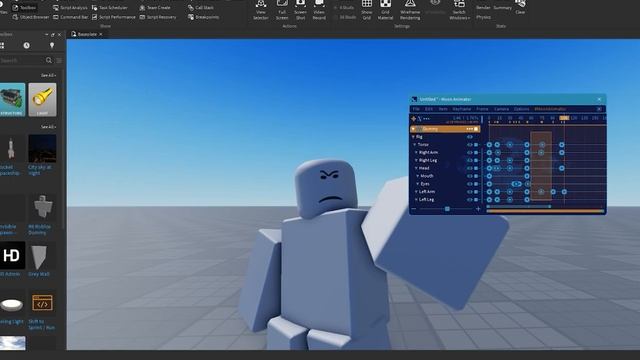Adjust the Moon Animator timeline zoom slider
This screenshot has width=640, height=360.
(x=447, y=209)
